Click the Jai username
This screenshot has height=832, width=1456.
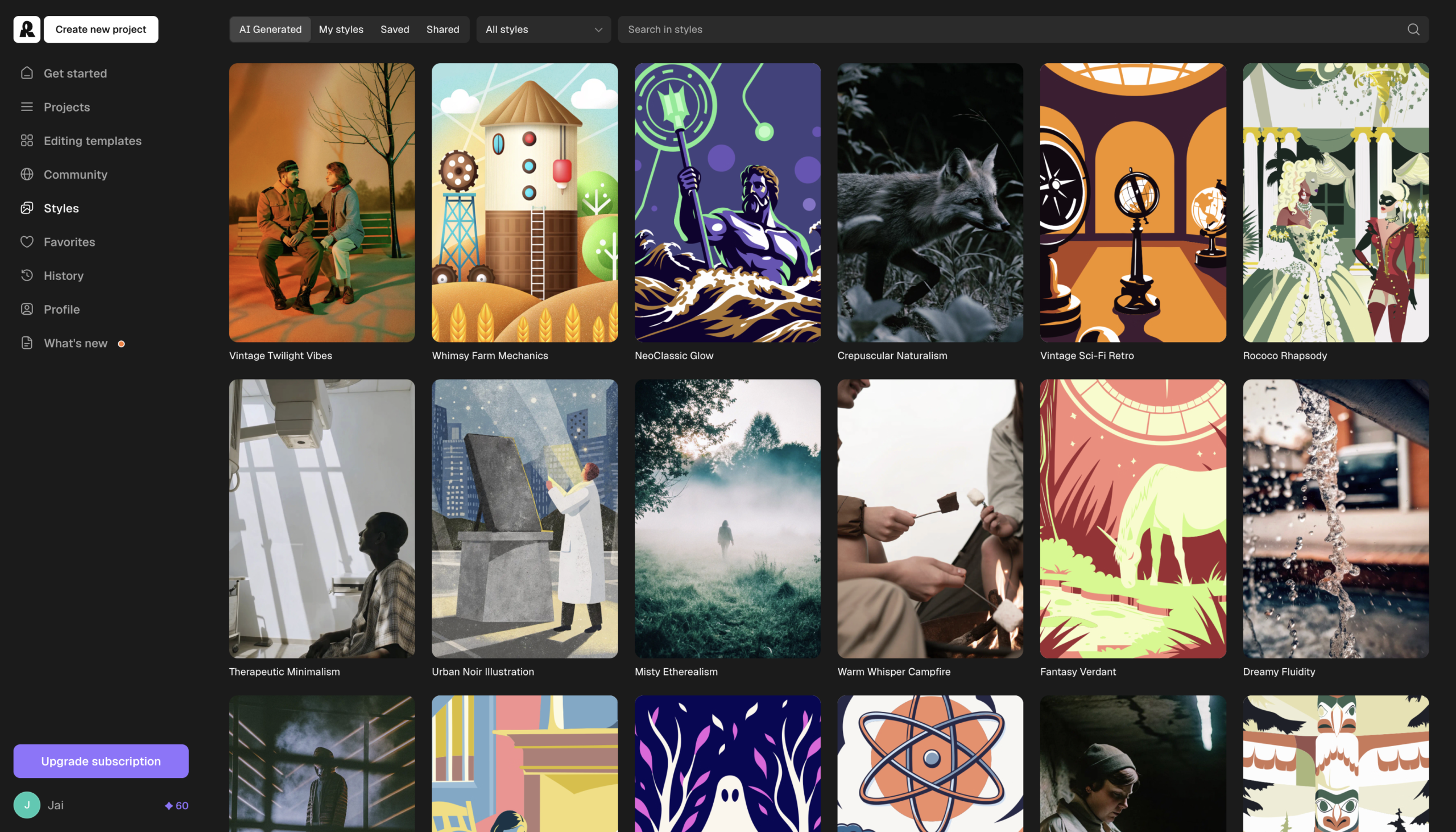(x=55, y=805)
